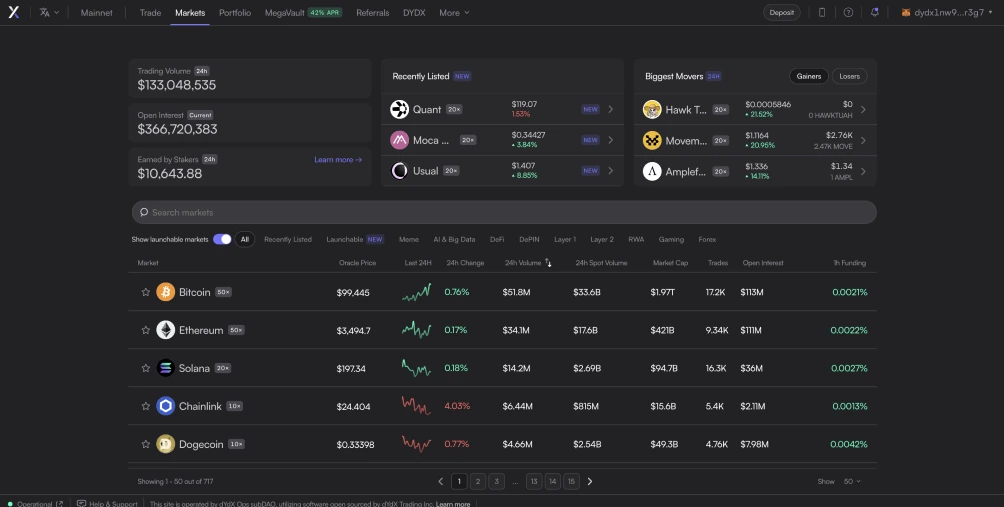Click the chevron on the Hawk Tuah row
The height and width of the screenshot is (507, 1004).
pyautogui.click(x=863, y=109)
